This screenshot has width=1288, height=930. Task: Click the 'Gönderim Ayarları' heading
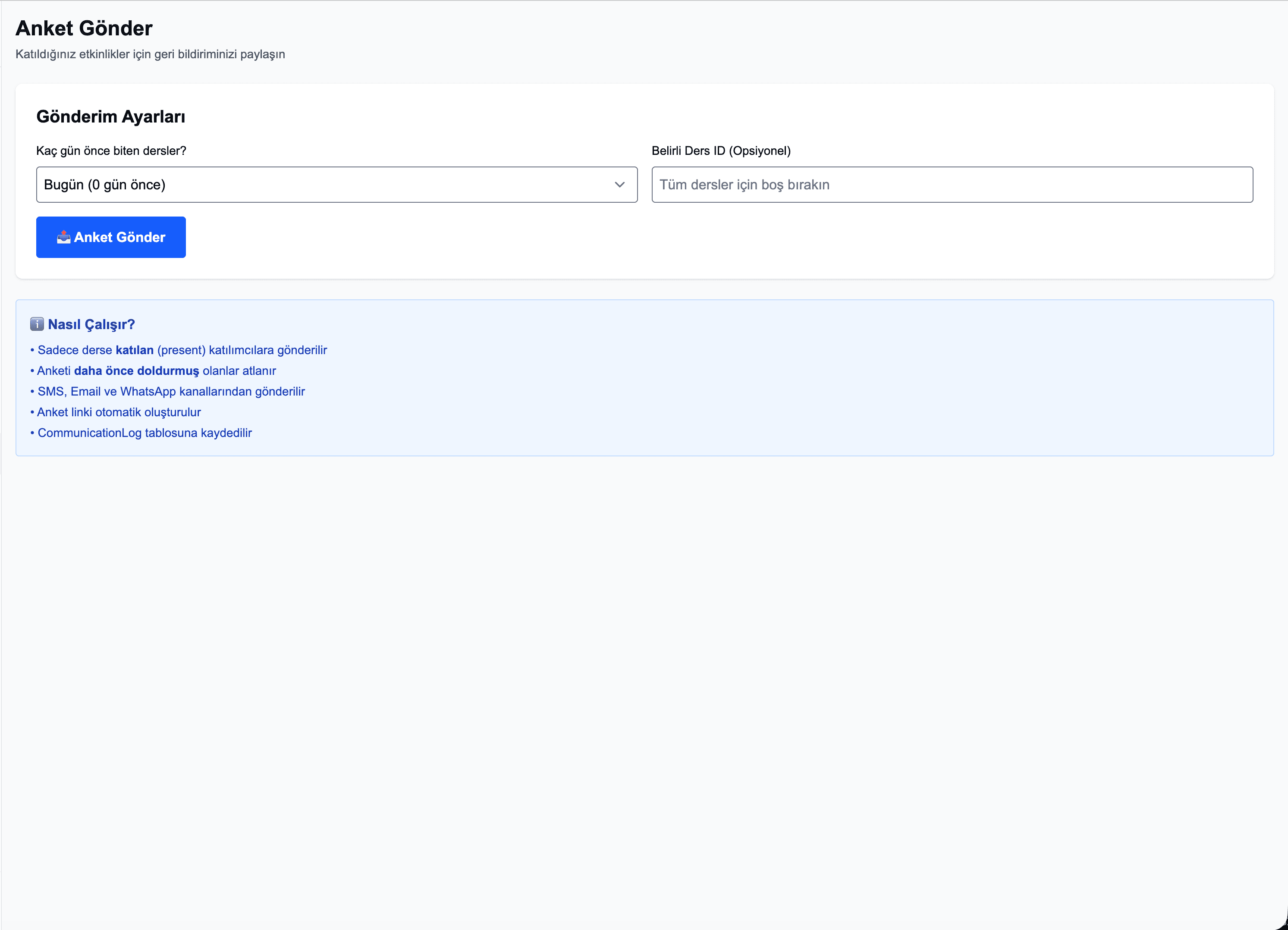[x=111, y=116]
